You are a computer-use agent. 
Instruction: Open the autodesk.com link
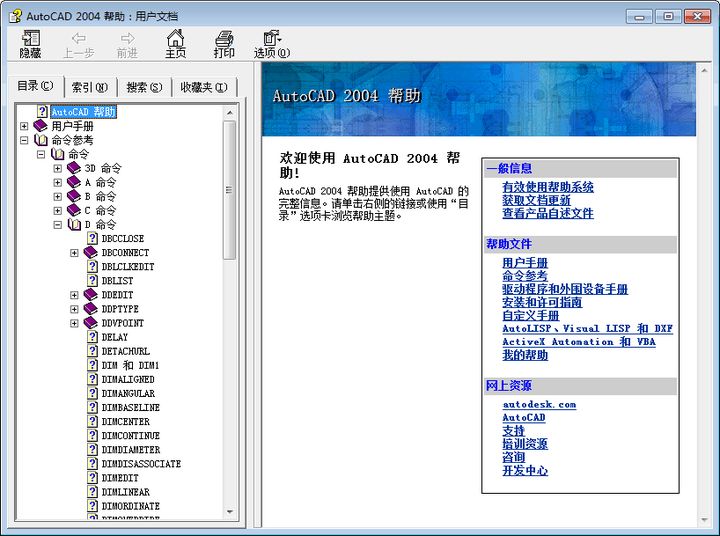coord(539,404)
